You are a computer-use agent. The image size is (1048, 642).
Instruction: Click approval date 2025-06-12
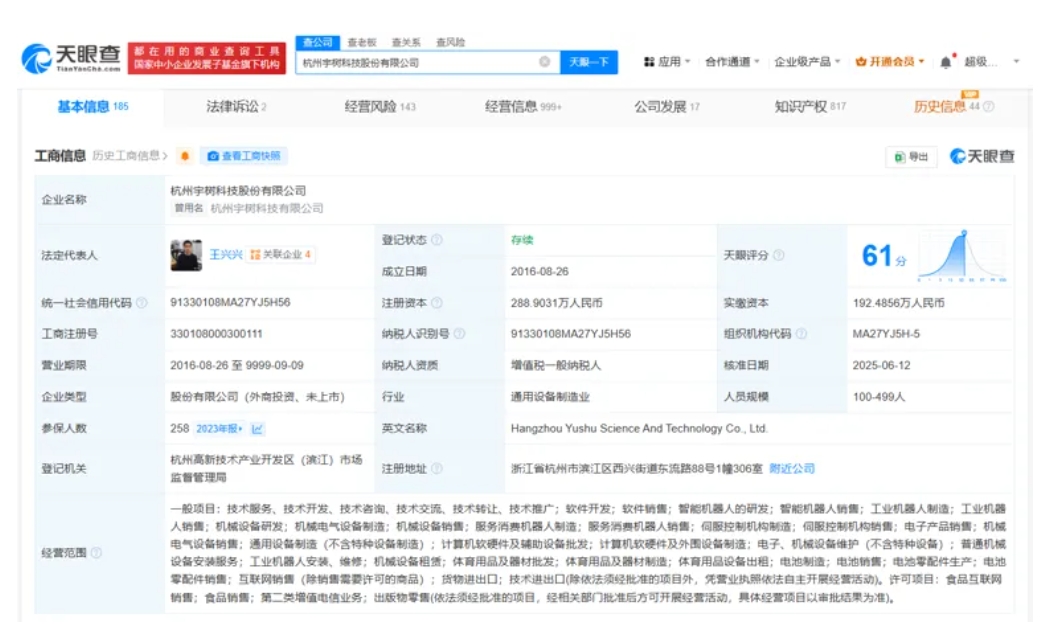(882, 365)
